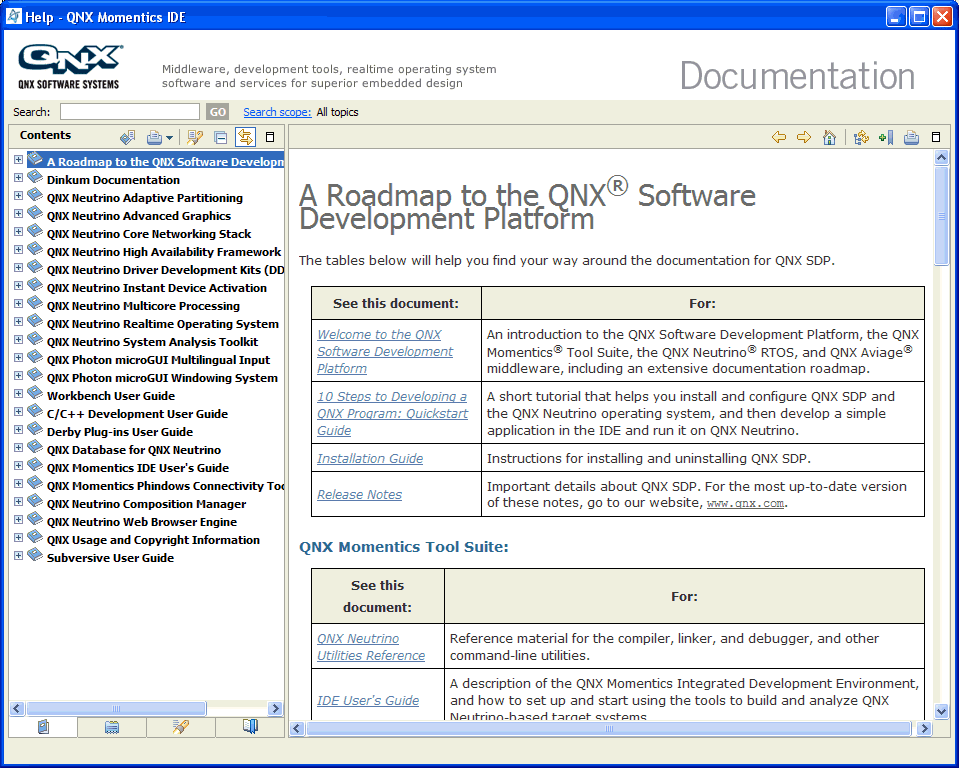Click the Go Forward arrow icon
Screen dimensions: 959x768
click(x=803, y=138)
